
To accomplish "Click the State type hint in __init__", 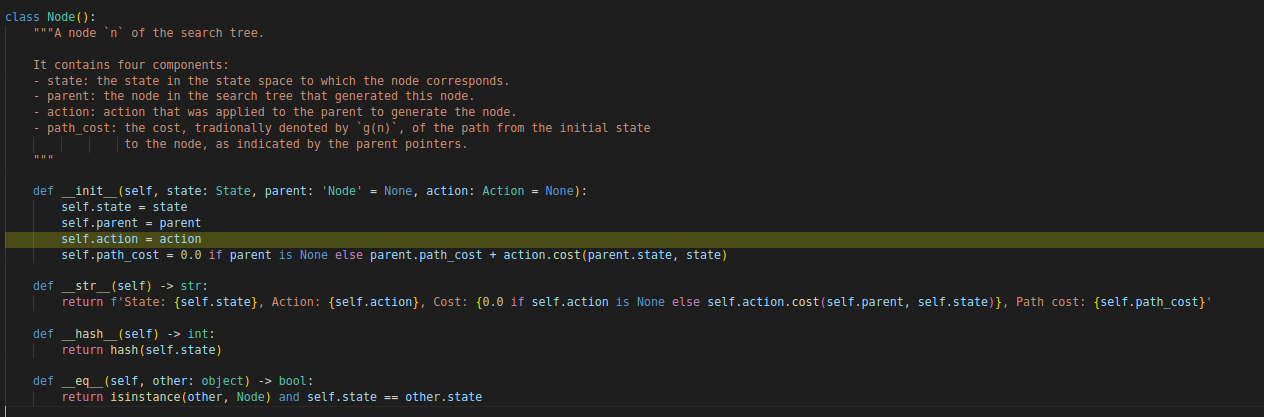I will 233,192.
